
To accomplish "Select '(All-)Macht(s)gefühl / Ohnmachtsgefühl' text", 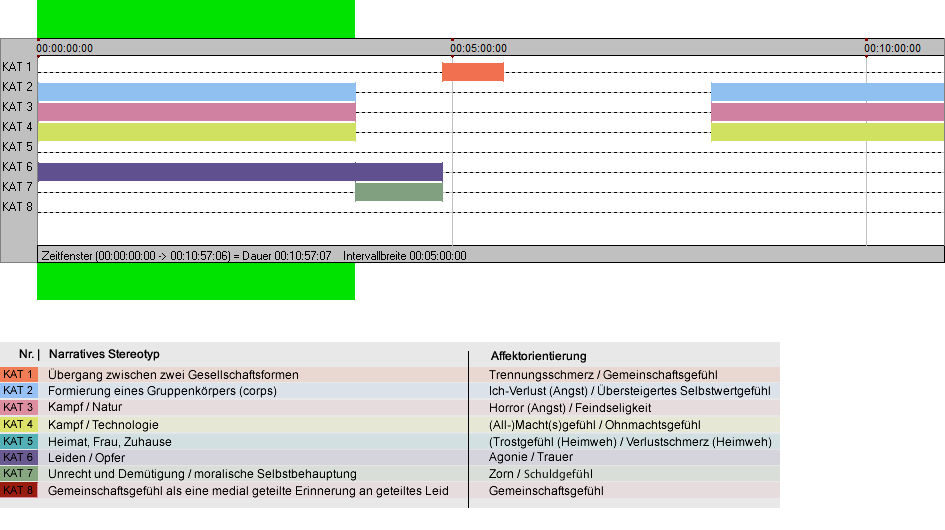I will tap(595, 425).
